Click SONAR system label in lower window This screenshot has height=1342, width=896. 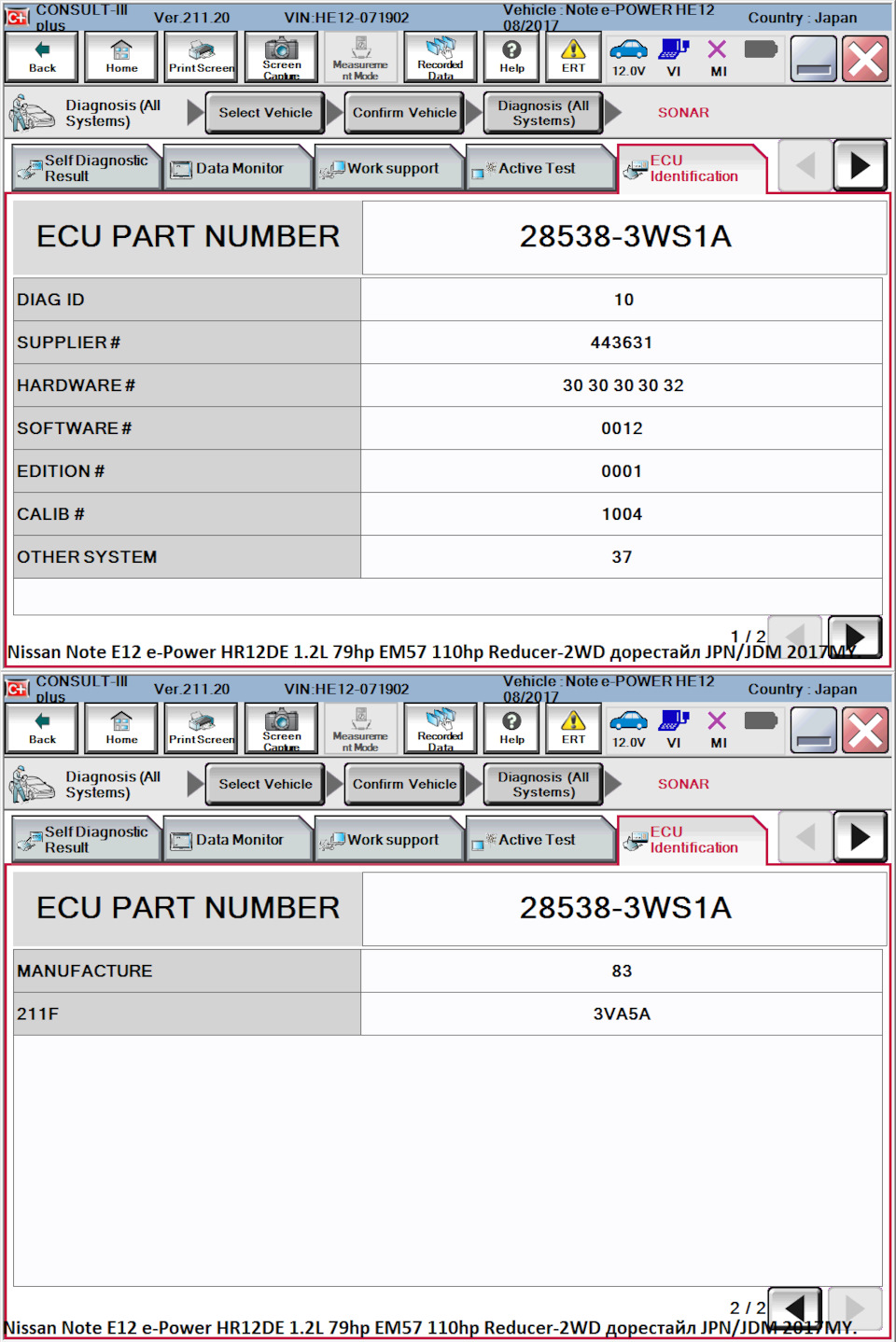pyautogui.click(x=683, y=784)
